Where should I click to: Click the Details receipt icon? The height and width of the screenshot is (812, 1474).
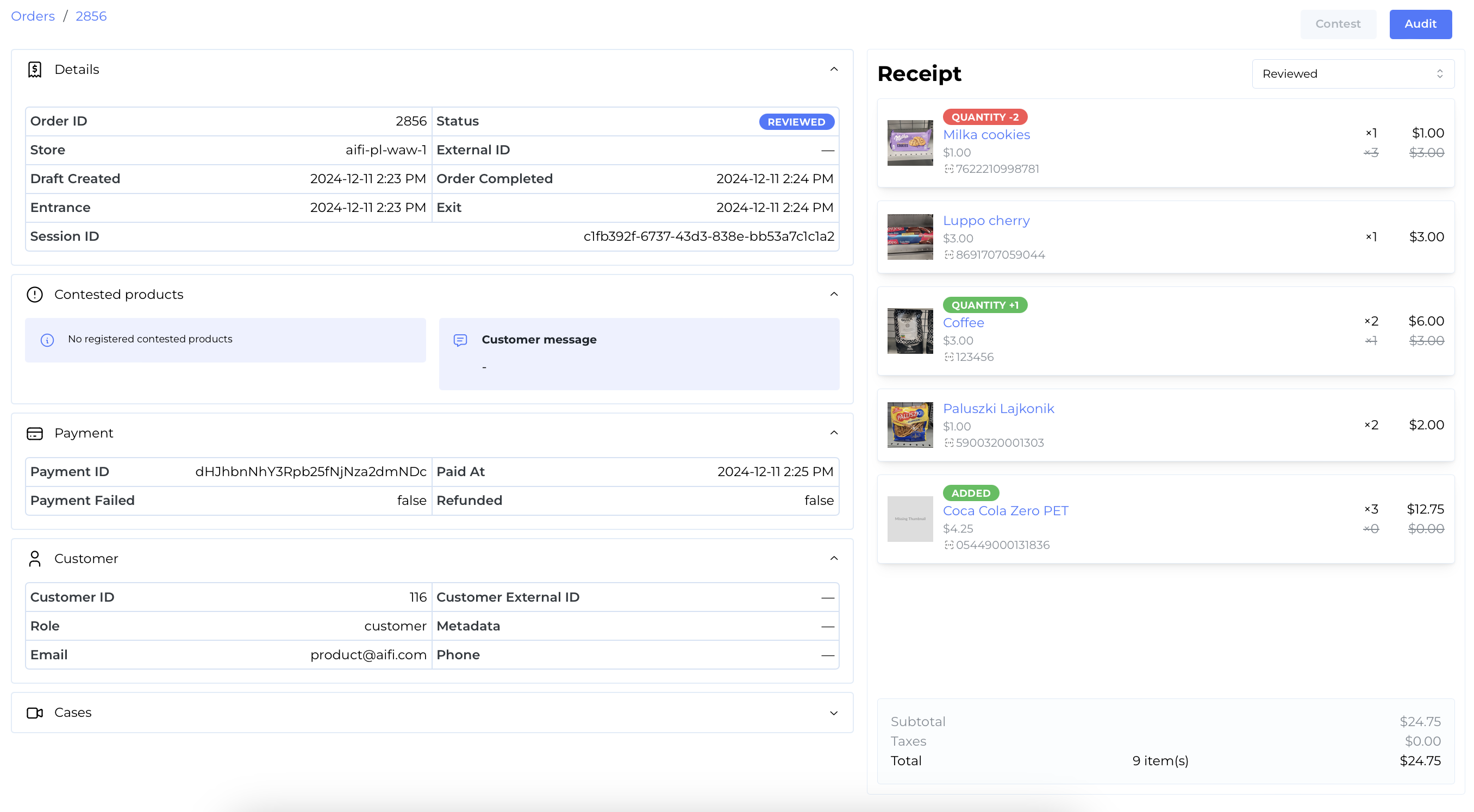pos(35,70)
